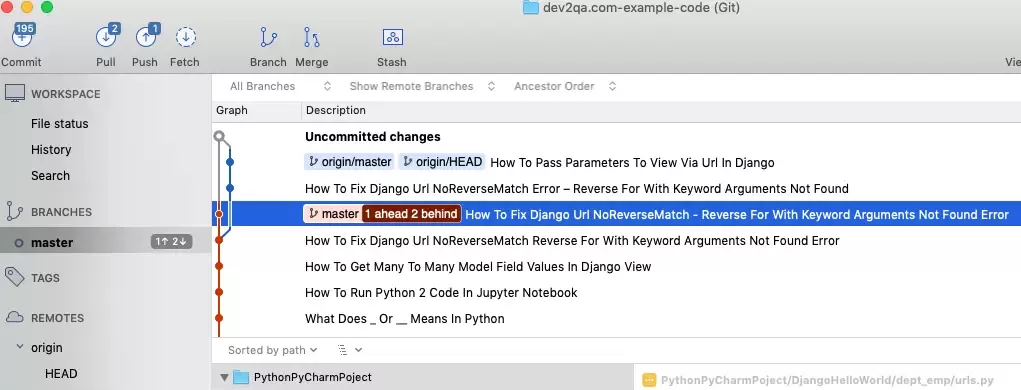Click the Branch toolbar icon
1021x390 pixels.
(x=268, y=37)
